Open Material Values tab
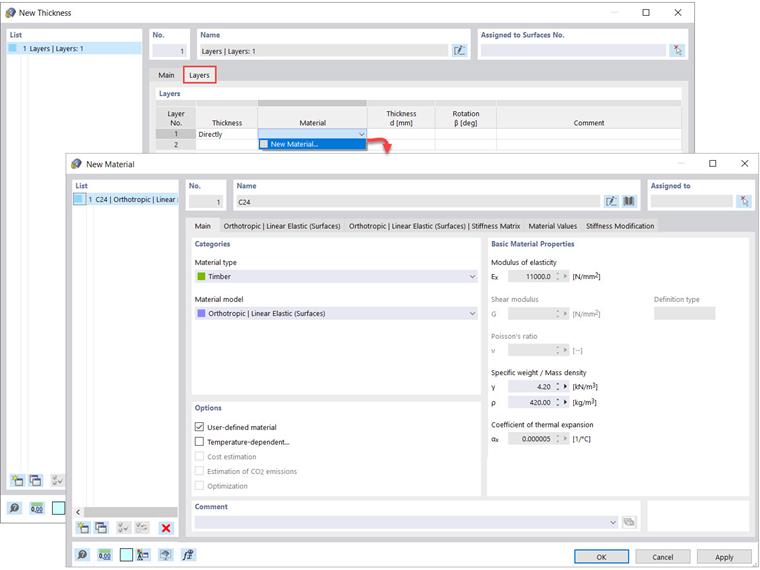 click(x=553, y=226)
